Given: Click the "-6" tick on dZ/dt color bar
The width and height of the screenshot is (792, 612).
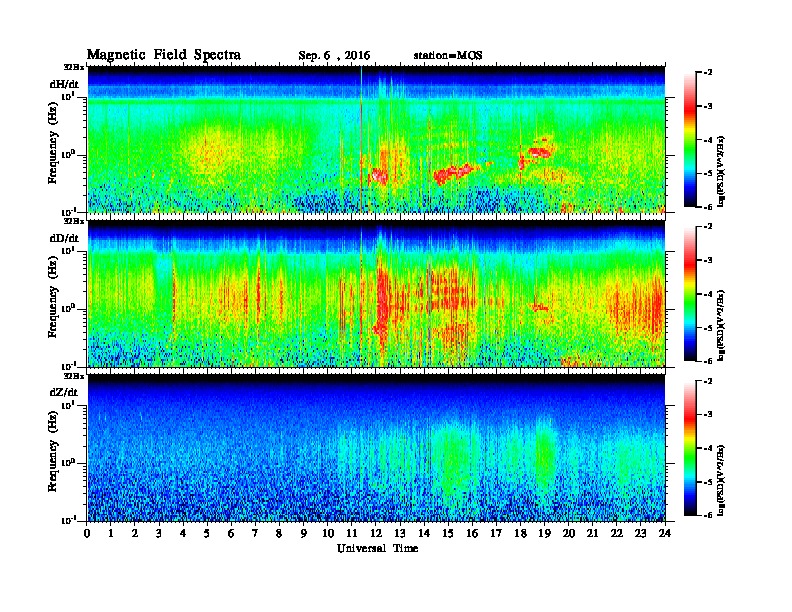Looking at the screenshot, I should tap(708, 515).
